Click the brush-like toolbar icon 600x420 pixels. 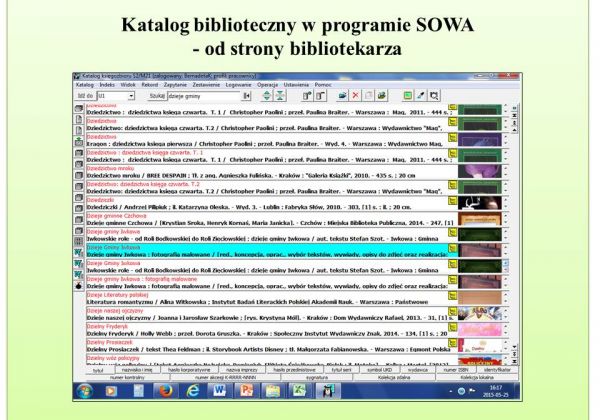click(x=421, y=96)
